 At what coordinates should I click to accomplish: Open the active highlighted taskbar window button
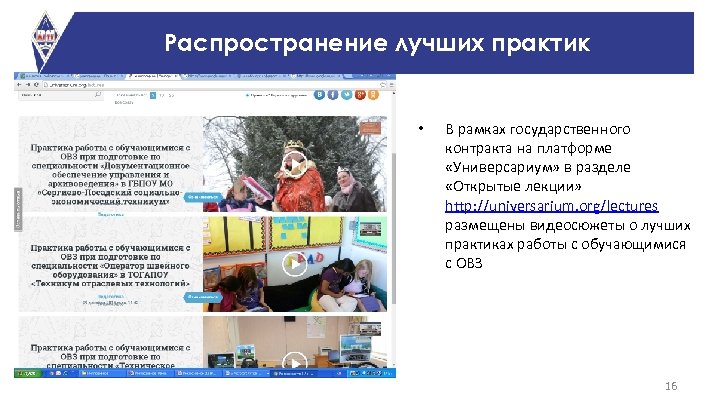[x=293, y=373]
